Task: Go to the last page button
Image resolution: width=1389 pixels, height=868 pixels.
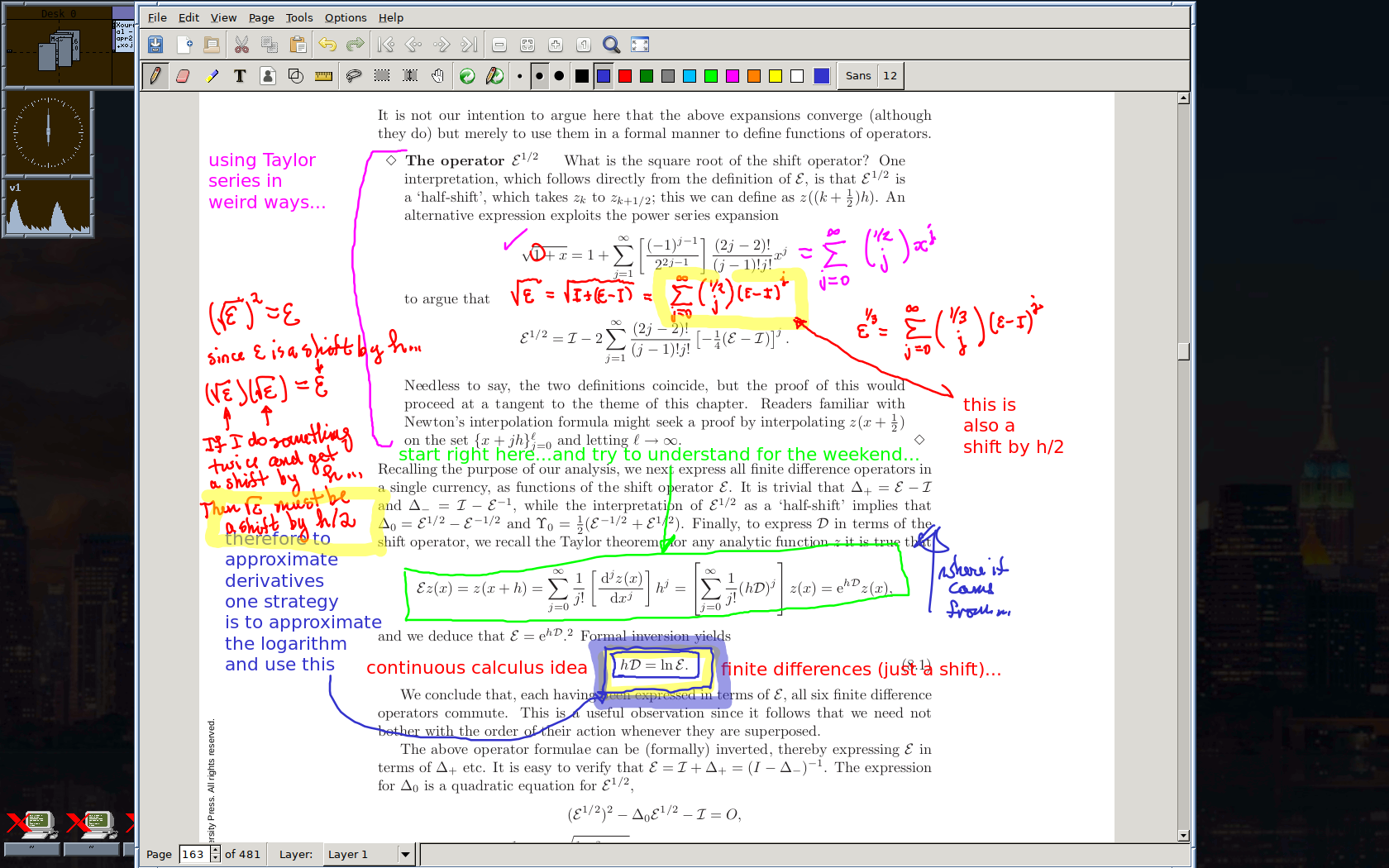Action: click(x=469, y=45)
